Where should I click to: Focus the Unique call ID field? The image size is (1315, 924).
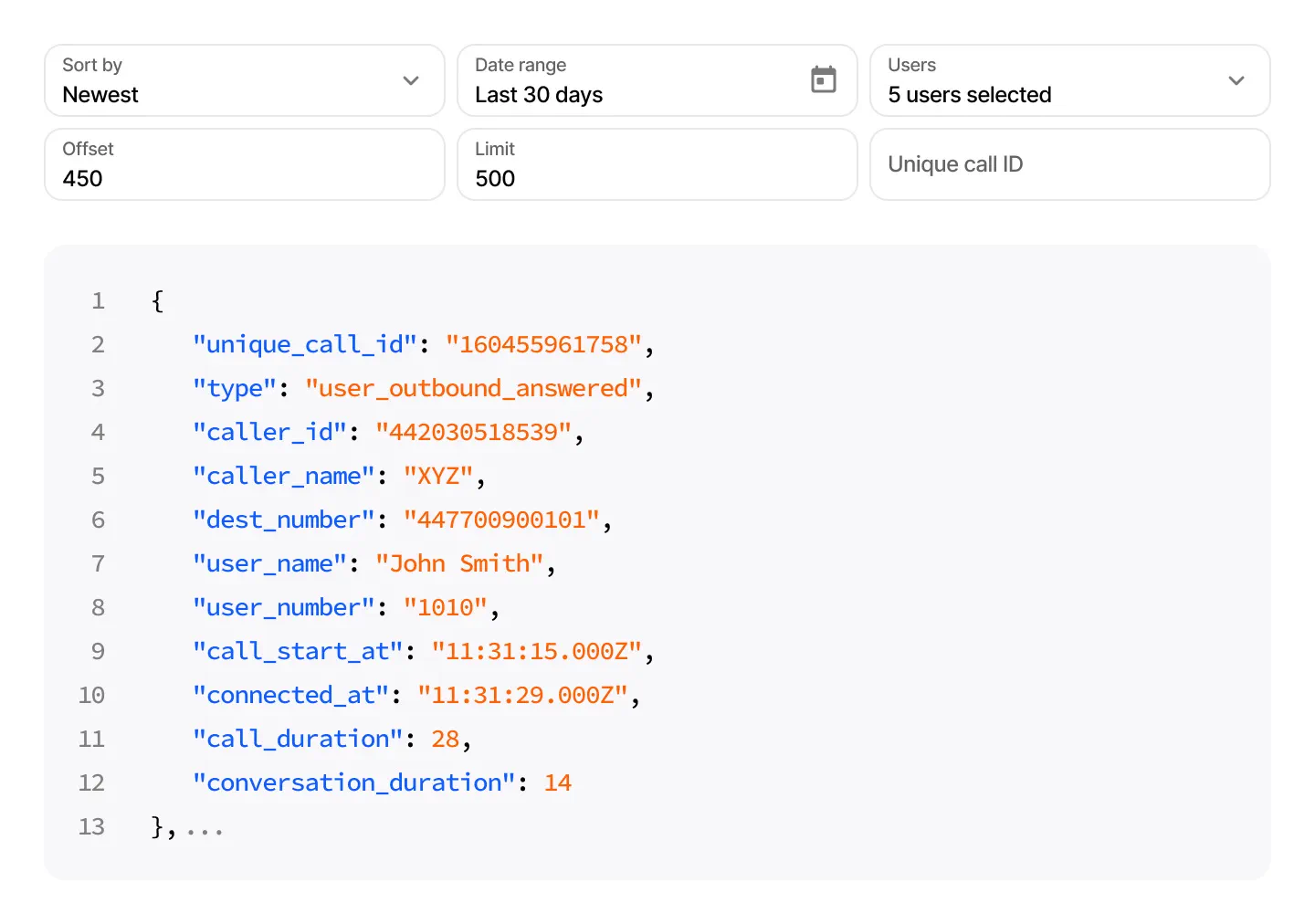click(x=1070, y=164)
